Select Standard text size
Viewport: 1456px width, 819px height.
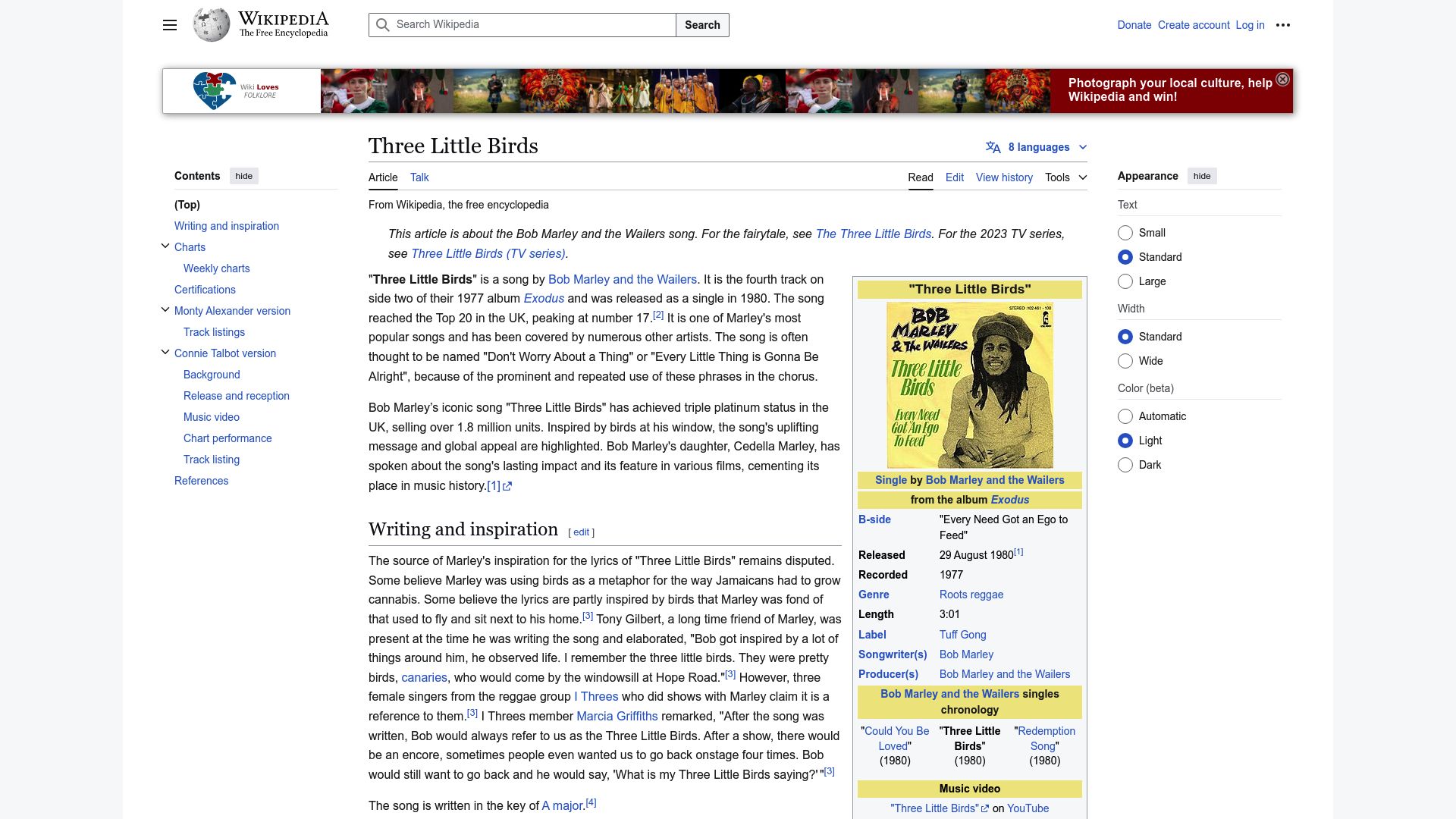1125,257
